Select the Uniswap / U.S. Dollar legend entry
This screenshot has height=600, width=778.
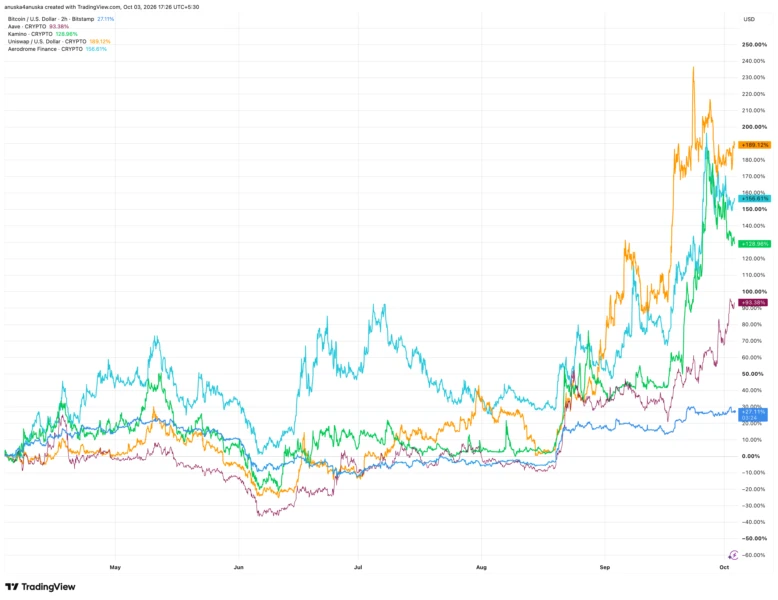[59, 41]
